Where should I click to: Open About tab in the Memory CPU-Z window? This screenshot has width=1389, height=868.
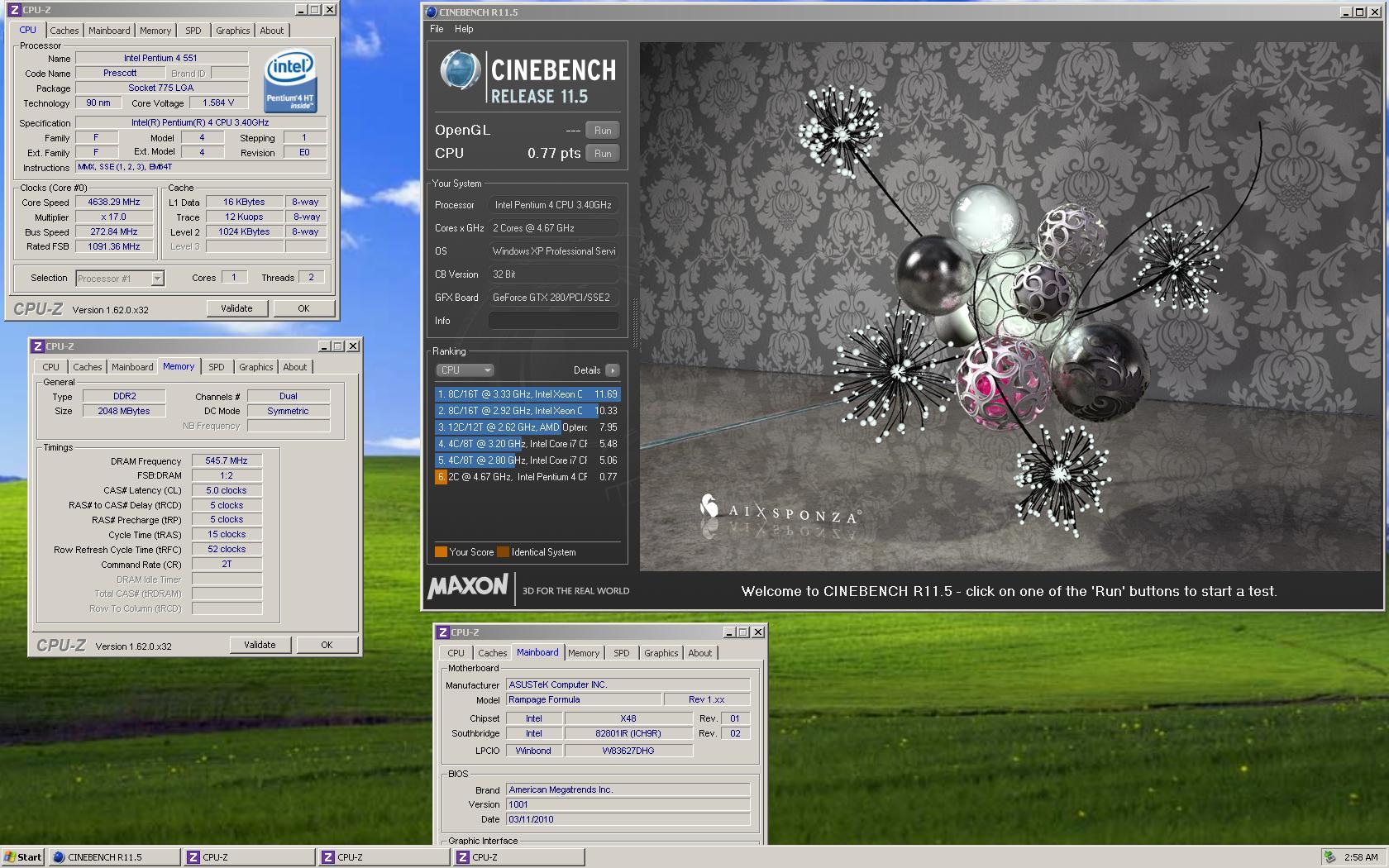point(295,367)
